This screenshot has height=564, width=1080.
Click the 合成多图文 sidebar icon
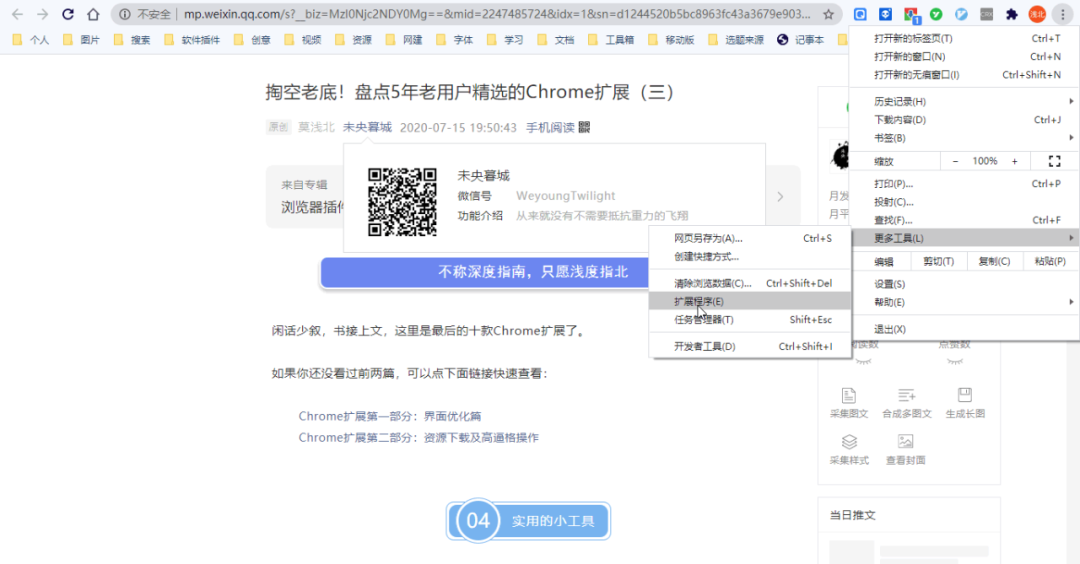pos(906,402)
